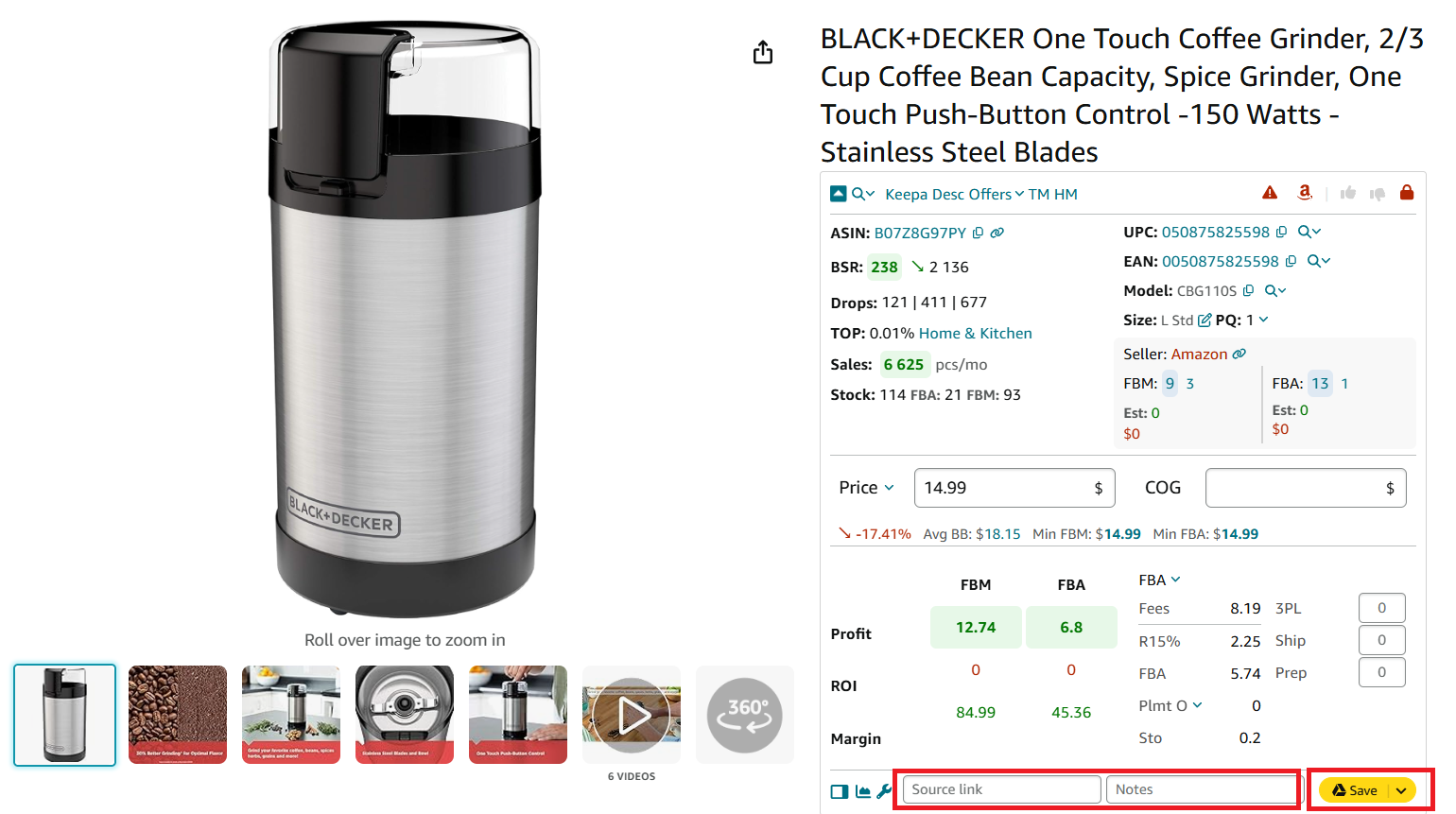The image size is (1456, 814).
Task: Click the Amazon 'a' icon in the header
Action: [x=1306, y=192]
